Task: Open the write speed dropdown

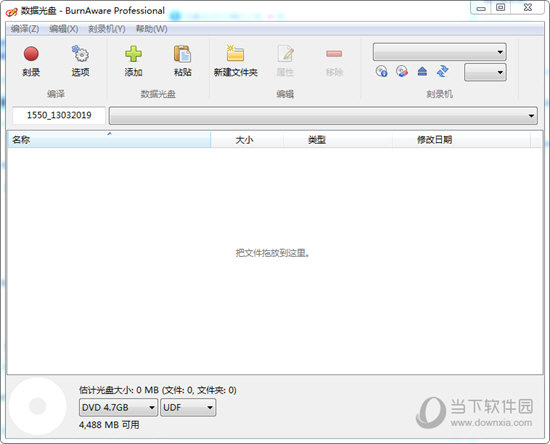Action: pyautogui.click(x=485, y=72)
